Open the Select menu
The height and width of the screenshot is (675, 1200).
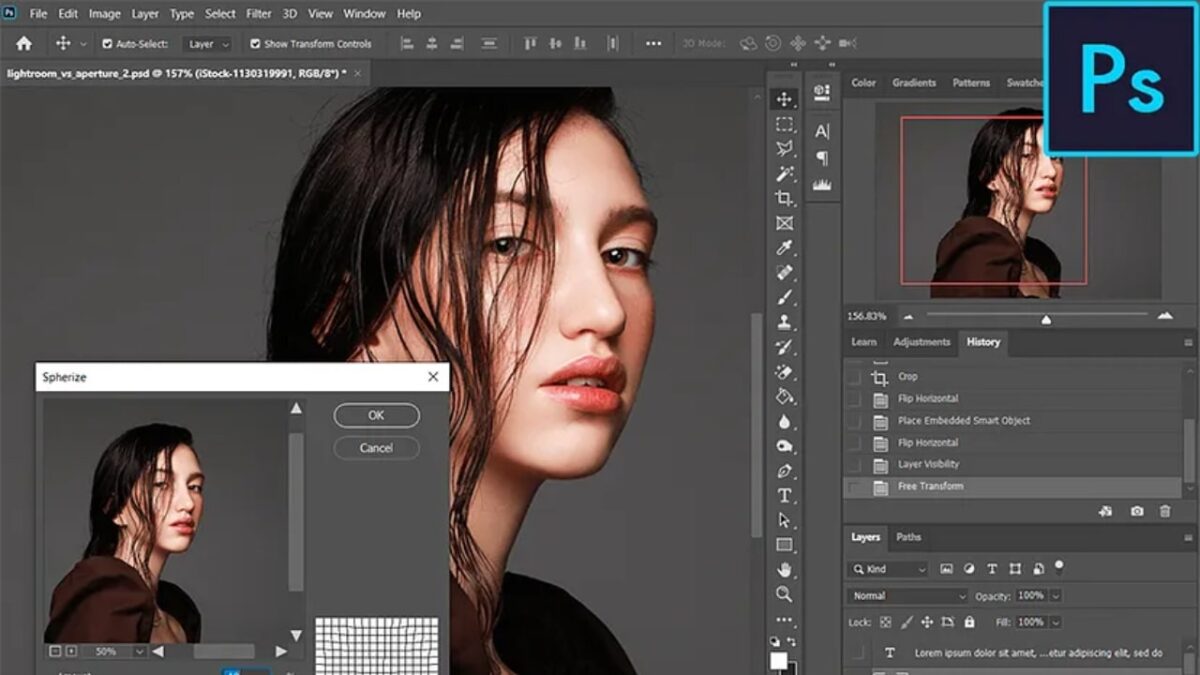[220, 14]
